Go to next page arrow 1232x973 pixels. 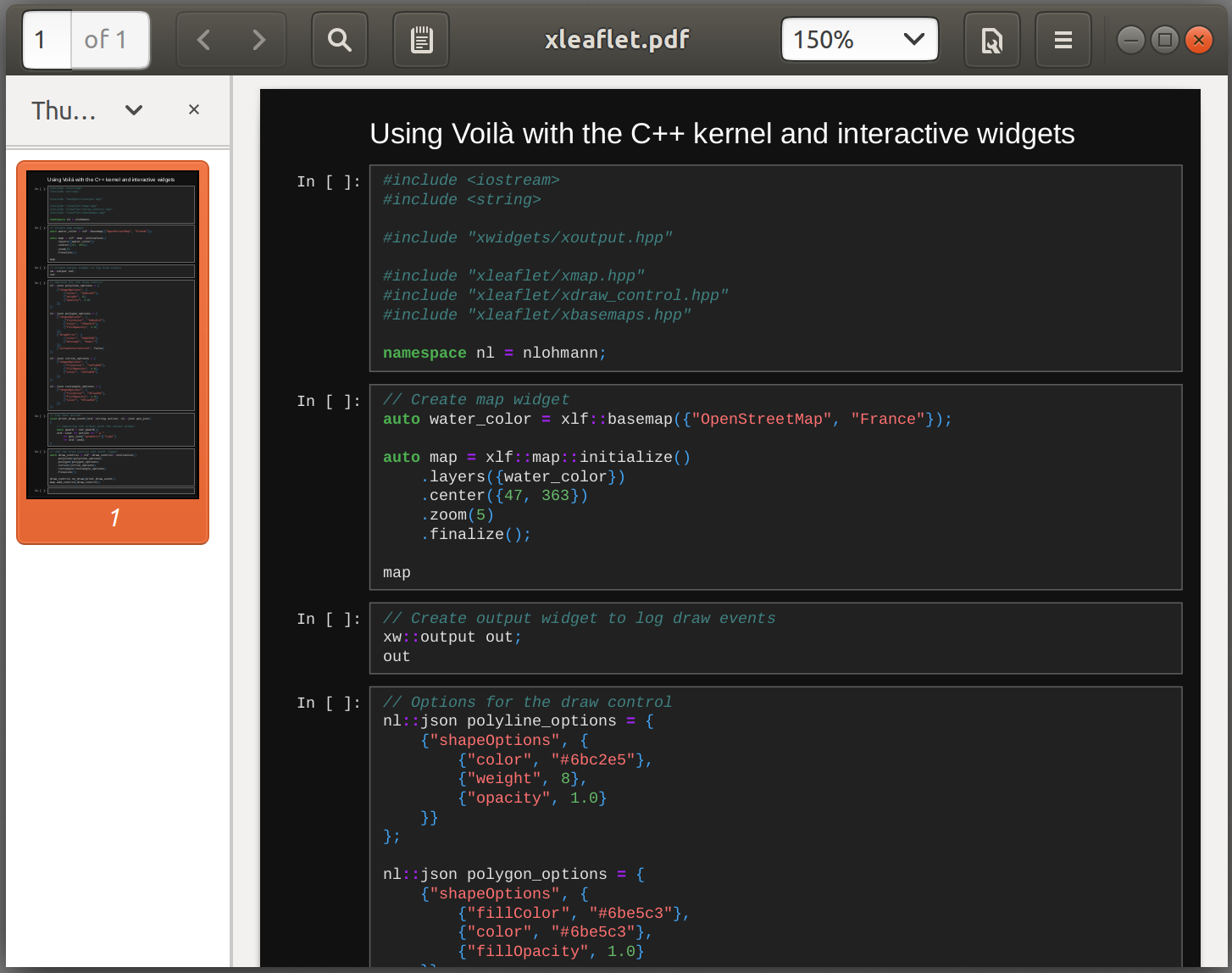pyautogui.click(x=259, y=40)
